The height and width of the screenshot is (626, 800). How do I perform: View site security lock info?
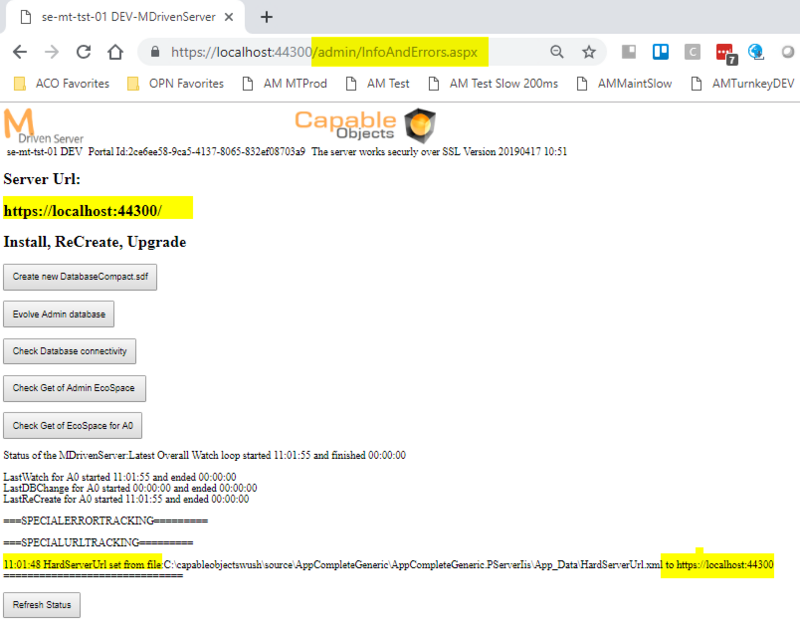[155, 52]
